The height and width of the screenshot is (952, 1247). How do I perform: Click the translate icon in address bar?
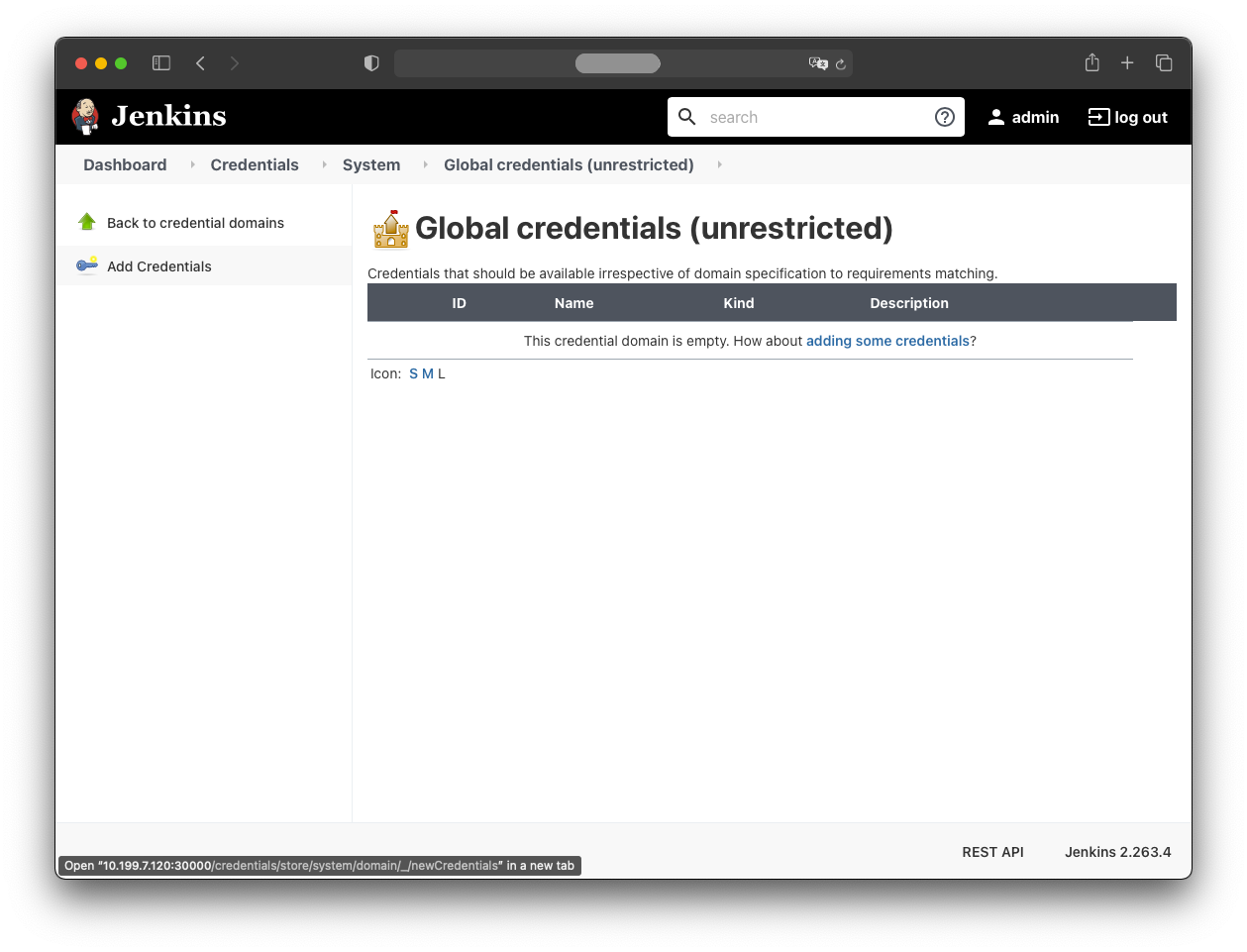tap(817, 63)
